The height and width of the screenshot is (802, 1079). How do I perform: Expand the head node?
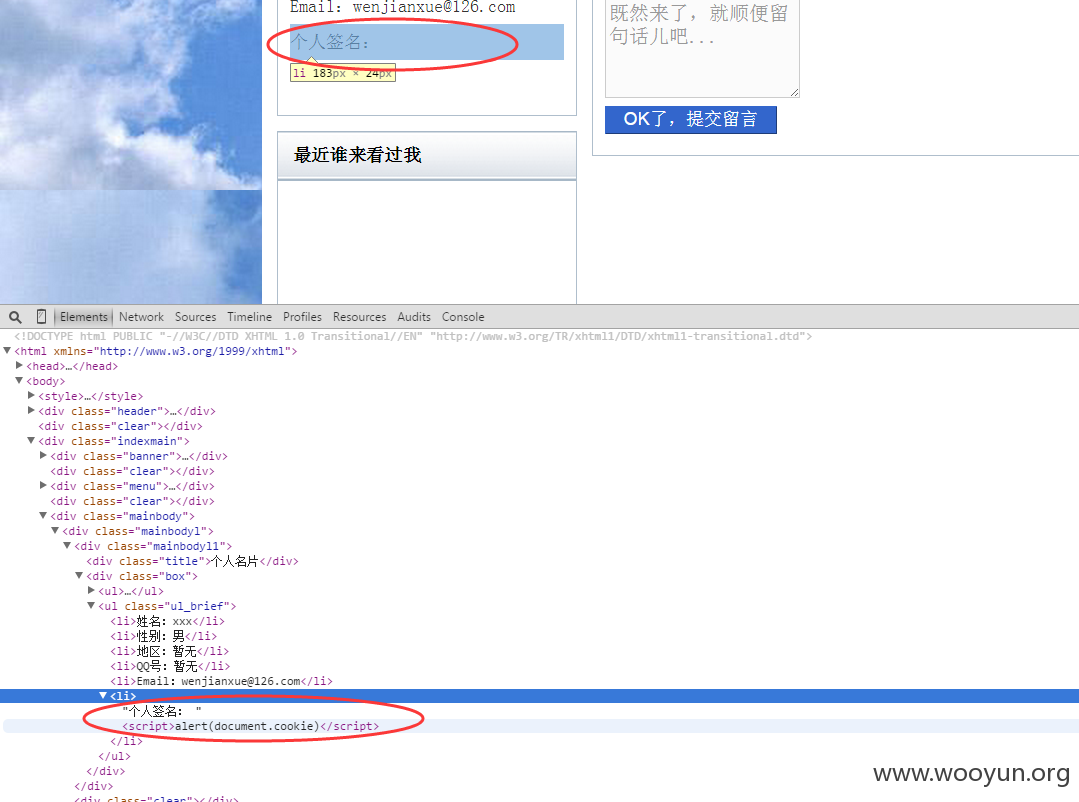(x=19, y=366)
